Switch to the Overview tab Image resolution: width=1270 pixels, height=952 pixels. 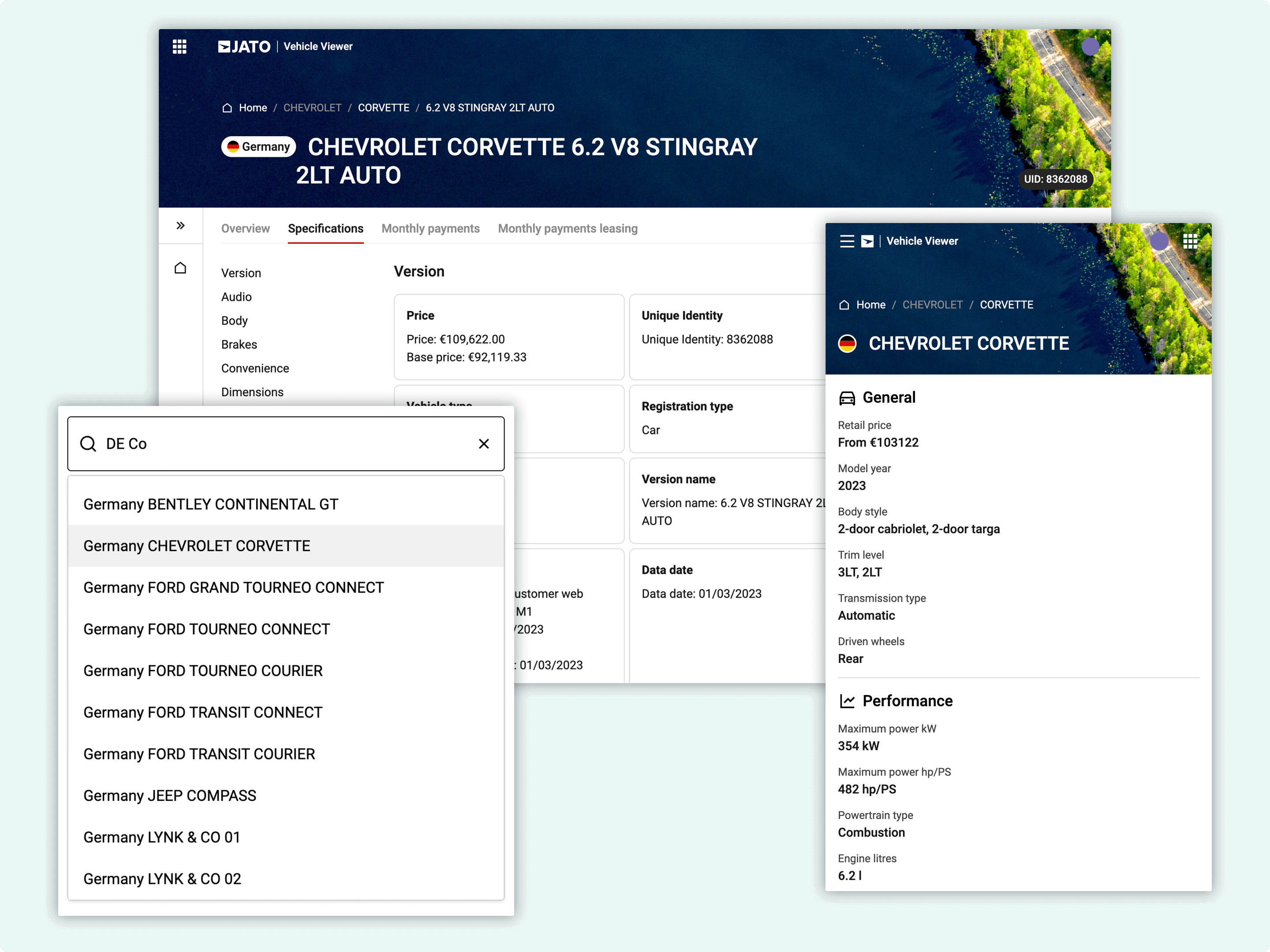[x=245, y=228]
